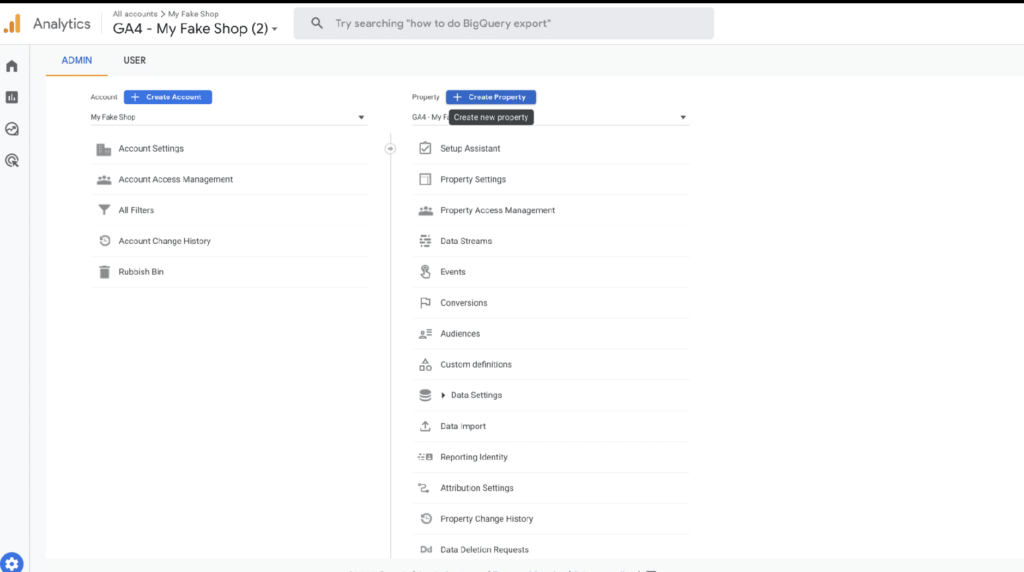The height and width of the screenshot is (572, 1024).
Task: Click the Audiences person-list icon
Action: tap(425, 334)
